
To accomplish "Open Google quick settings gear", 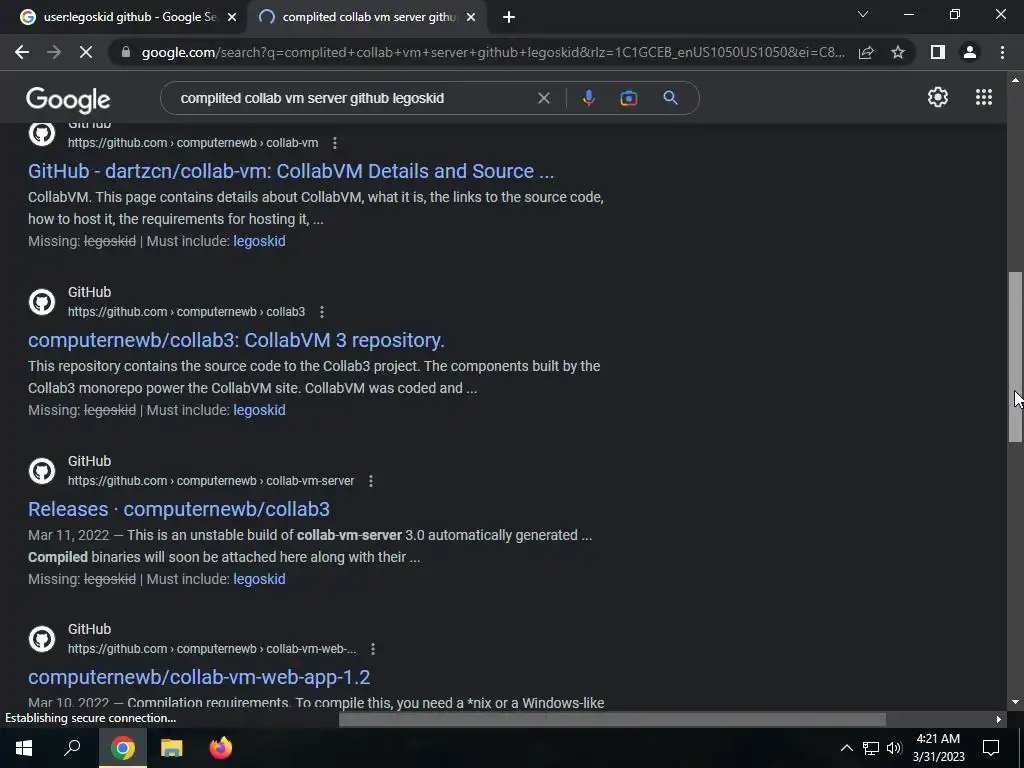I will click(x=938, y=97).
